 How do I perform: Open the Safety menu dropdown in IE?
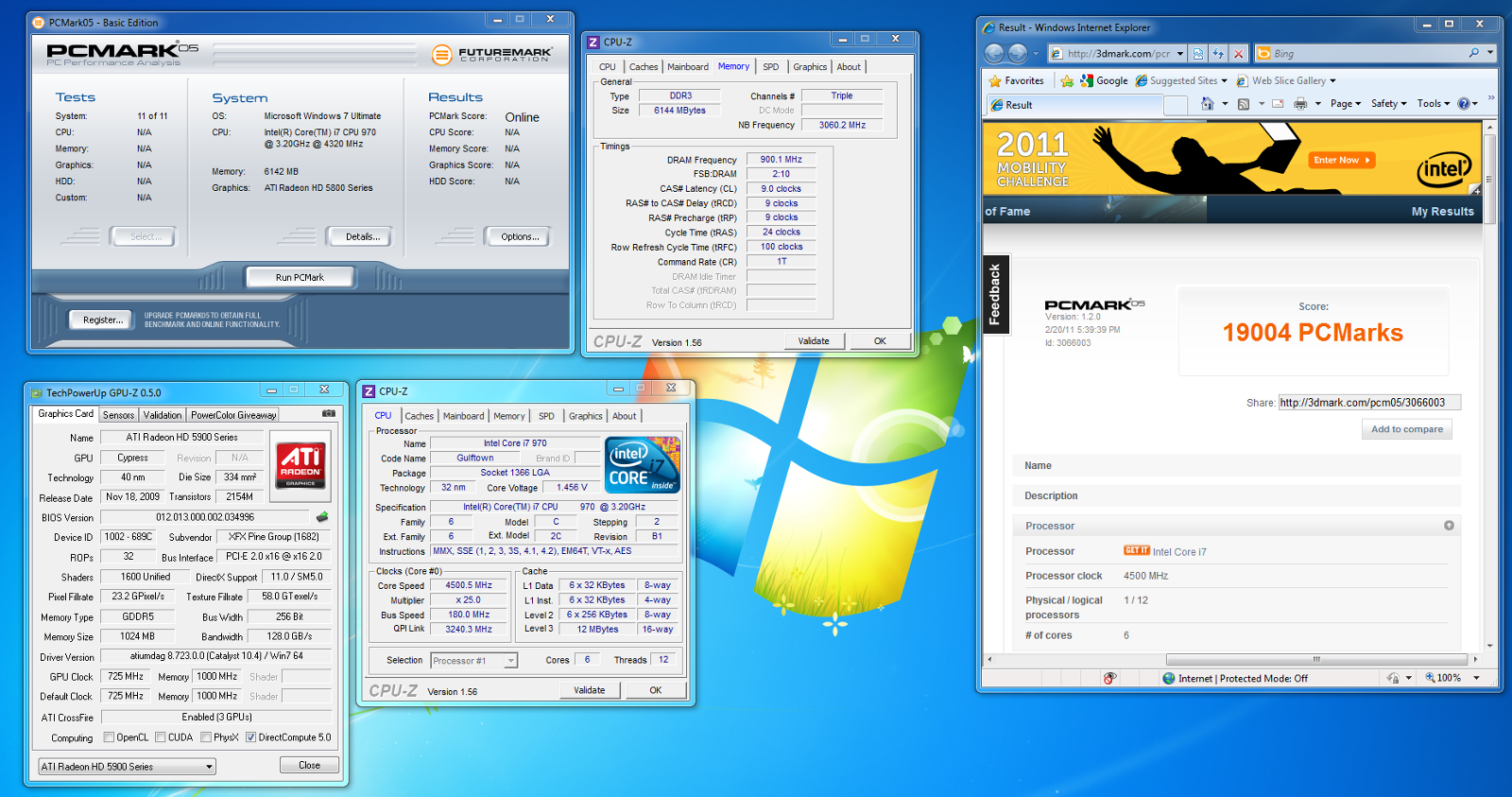(1389, 104)
